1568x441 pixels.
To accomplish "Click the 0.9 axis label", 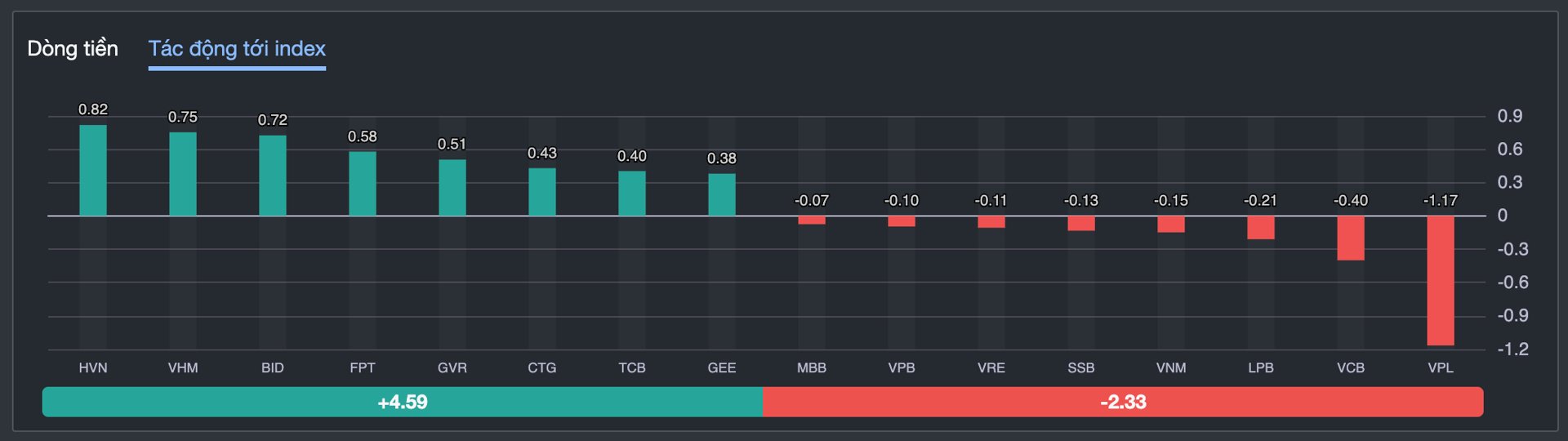I will coord(1510,116).
